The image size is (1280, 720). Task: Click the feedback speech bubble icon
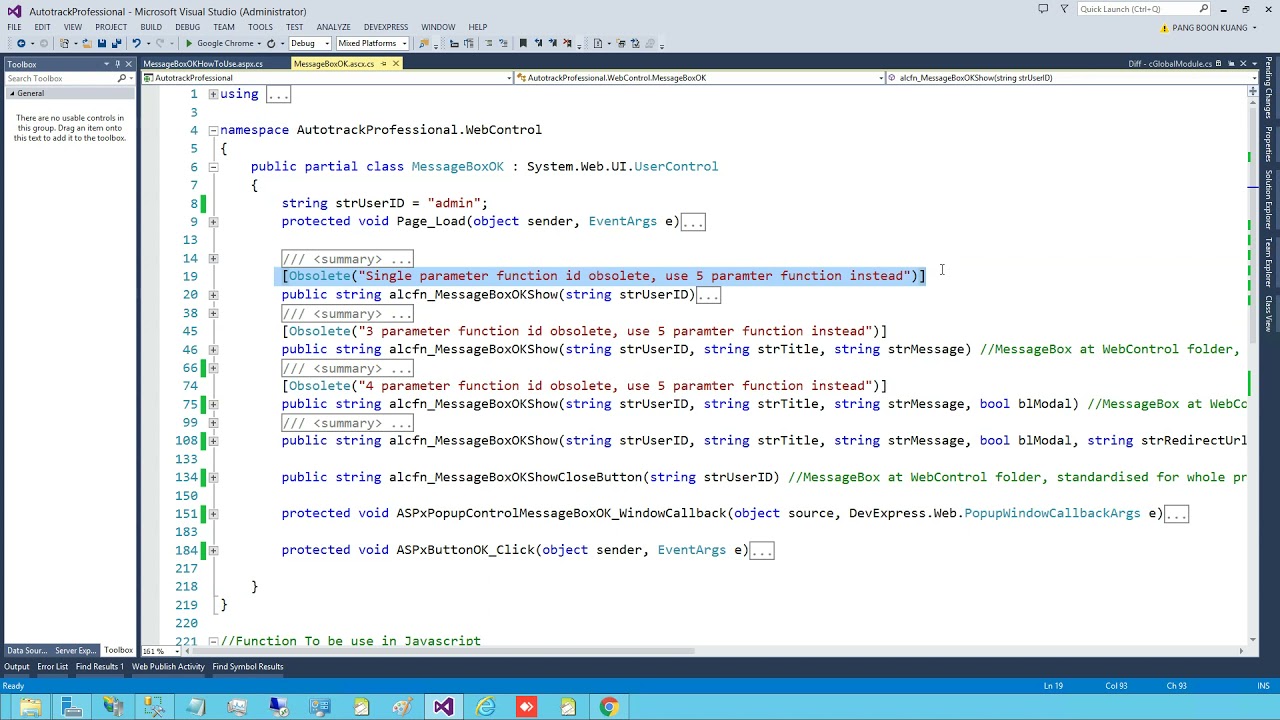[1043, 9]
